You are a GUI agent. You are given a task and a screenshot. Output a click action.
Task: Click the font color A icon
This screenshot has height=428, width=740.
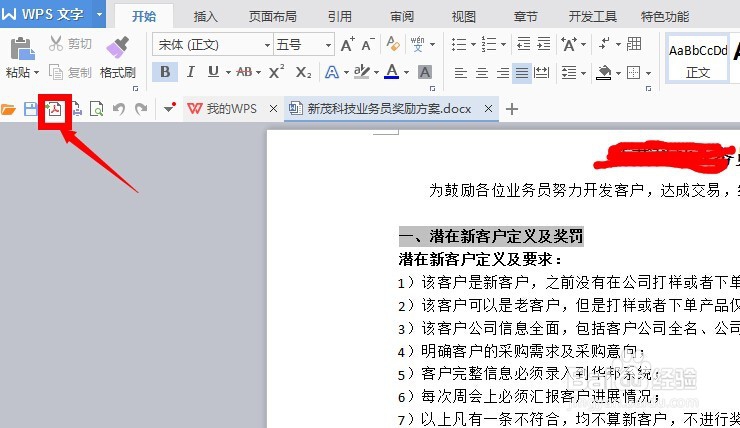(x=391, y=72)
